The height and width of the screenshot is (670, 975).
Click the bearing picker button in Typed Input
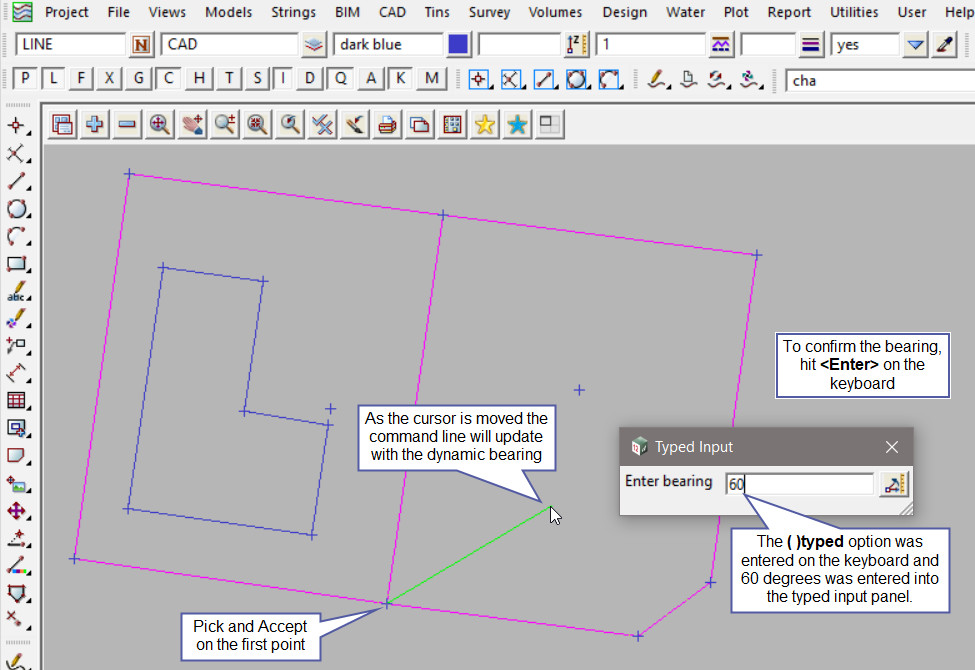coord(892,485)
